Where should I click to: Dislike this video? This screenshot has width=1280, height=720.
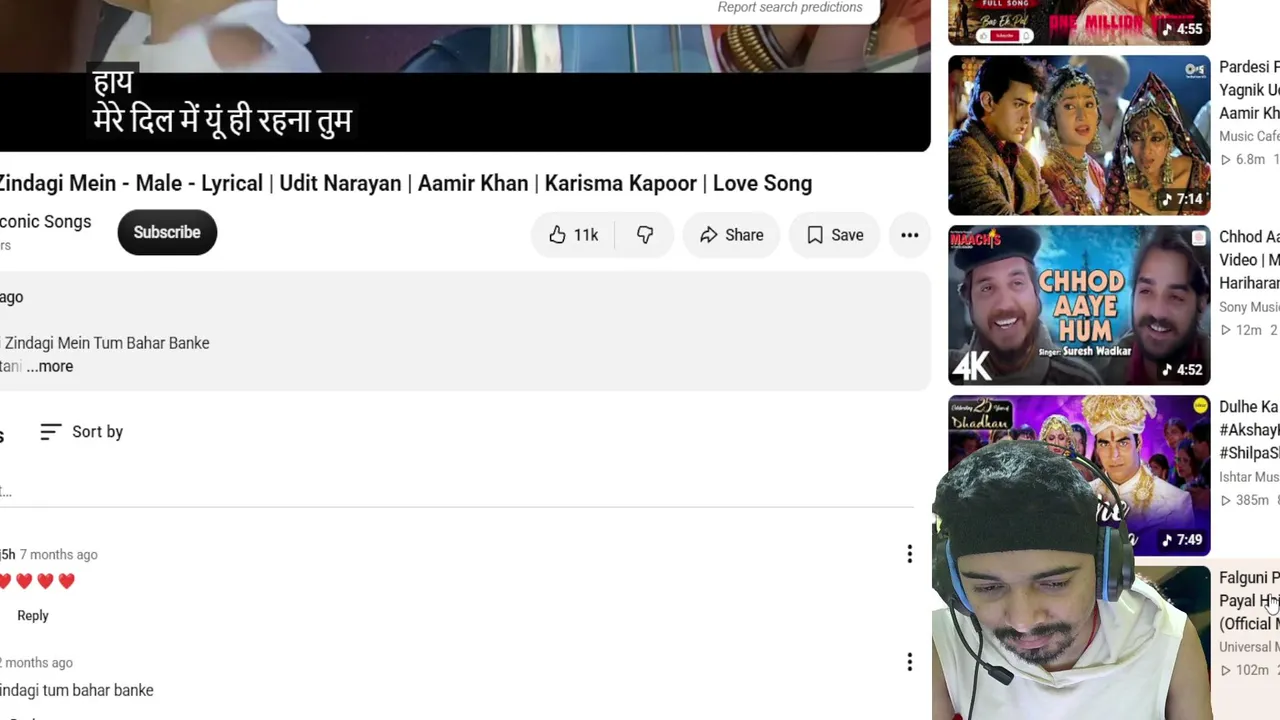645,235
